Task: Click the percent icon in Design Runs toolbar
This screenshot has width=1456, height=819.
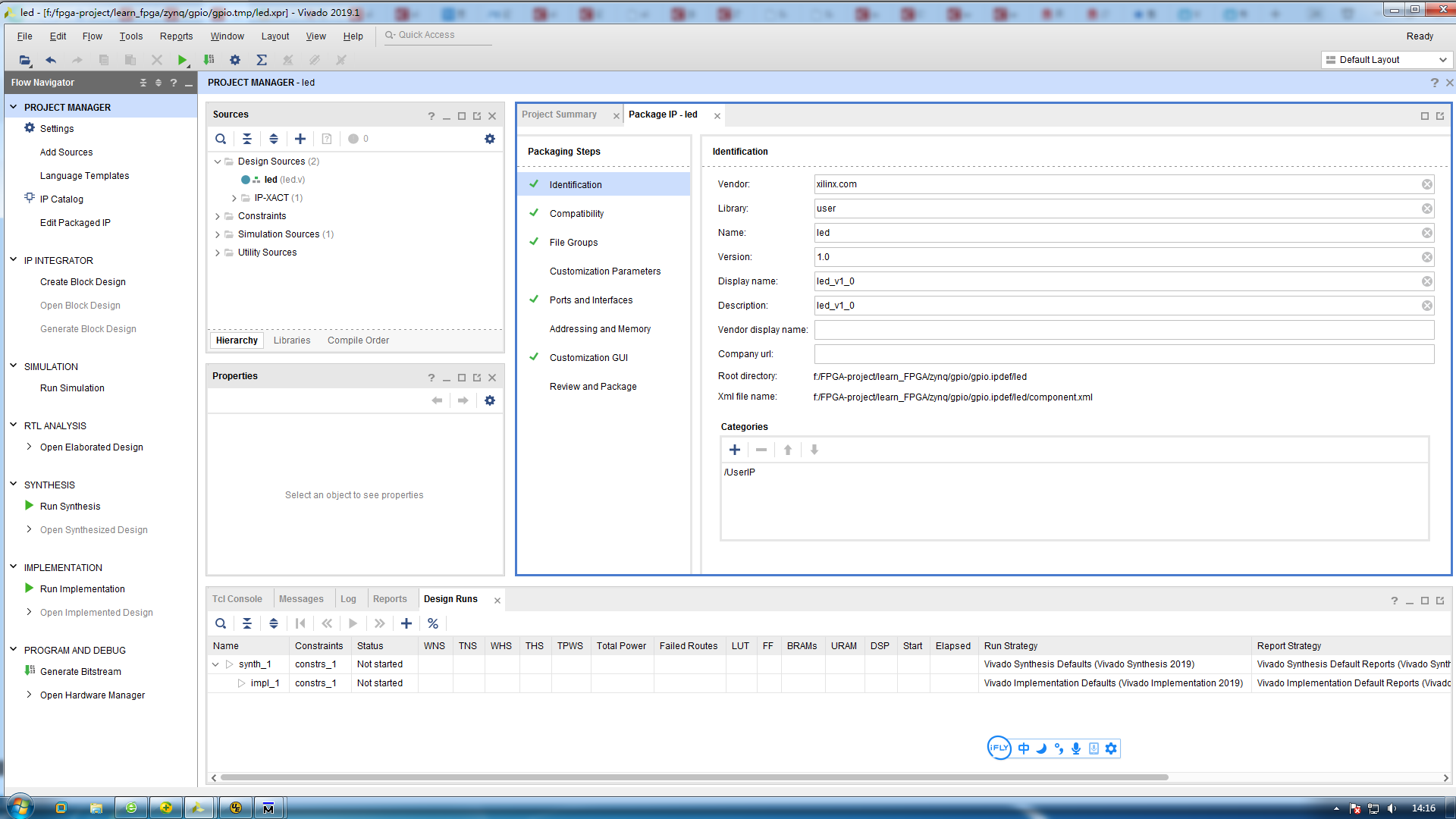Action: 433,623
